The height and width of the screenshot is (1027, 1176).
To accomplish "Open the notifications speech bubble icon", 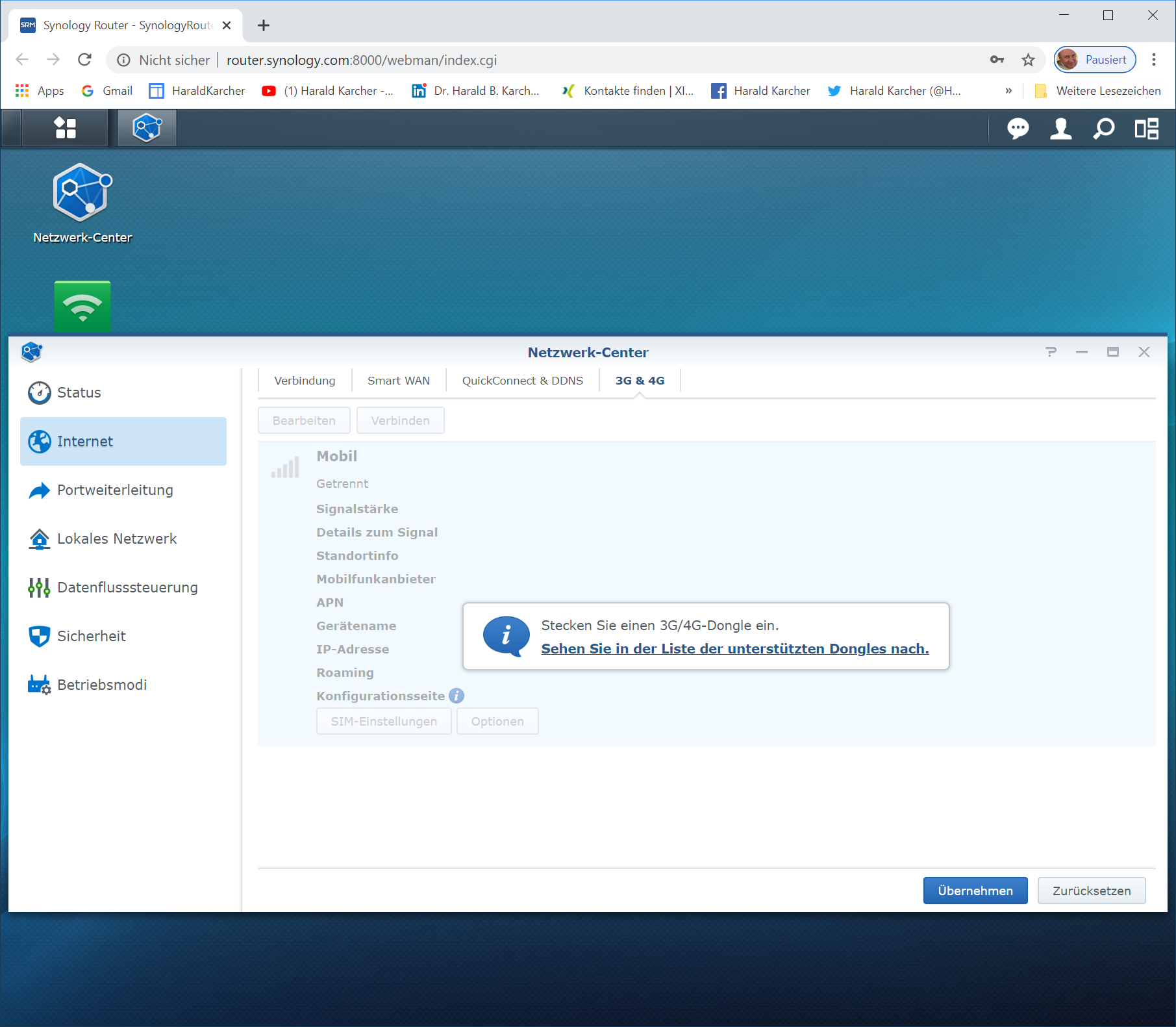I will (1018, 129).
